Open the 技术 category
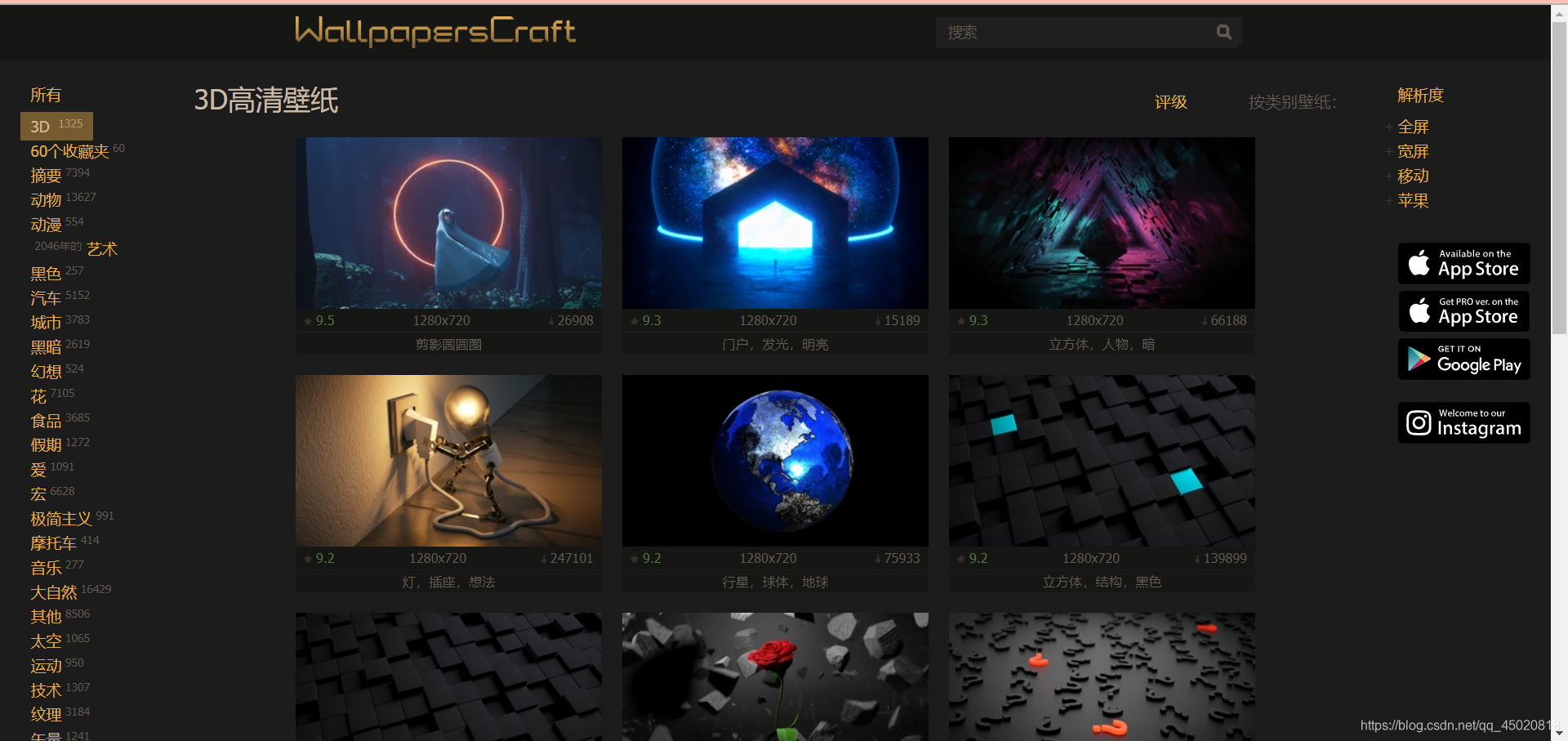This screenshot has height=741, width=1568. (x=46, y=690)
